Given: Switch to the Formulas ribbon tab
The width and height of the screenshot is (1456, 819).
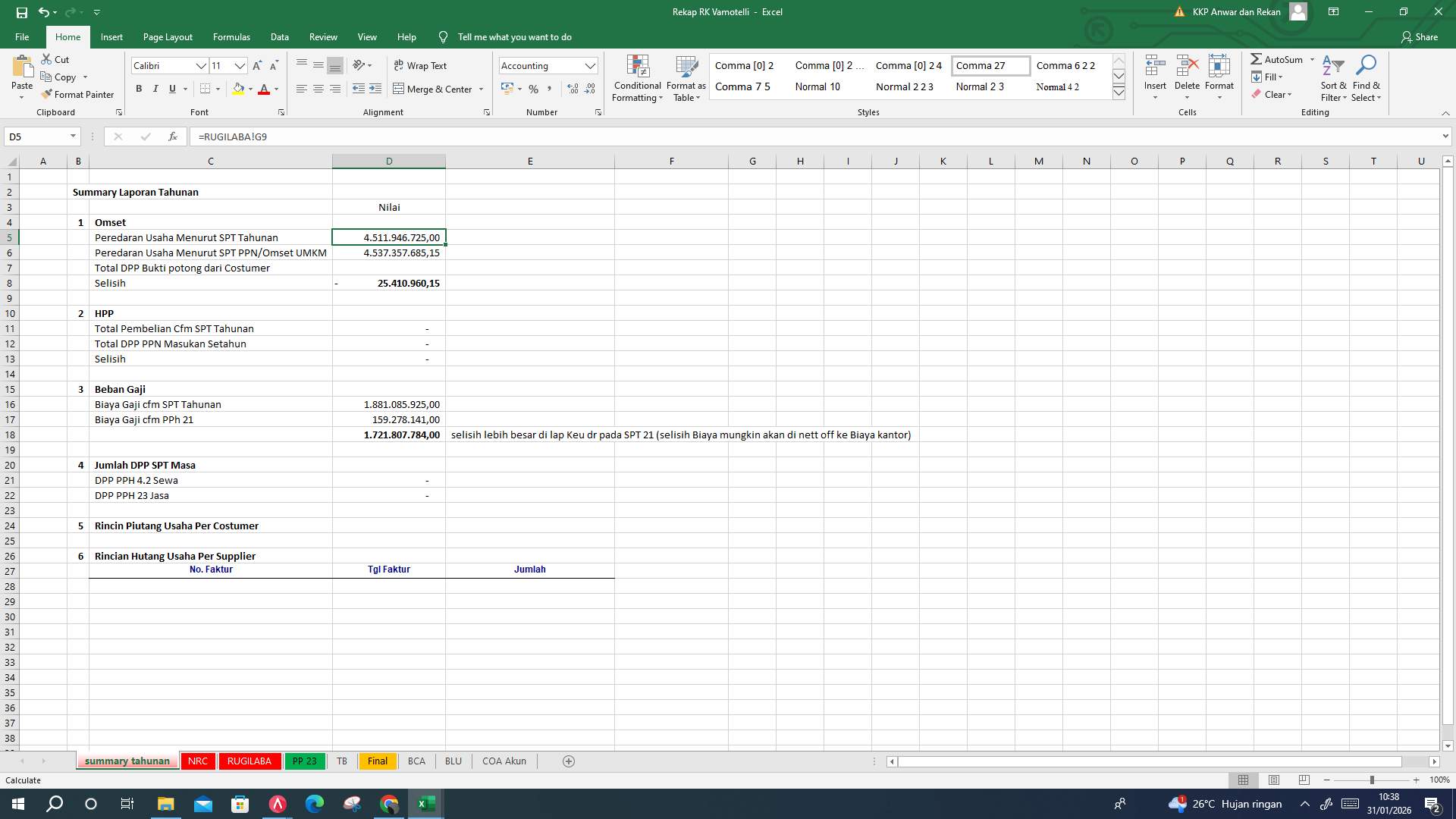Looking at the screenshot, I should [231, 36].
